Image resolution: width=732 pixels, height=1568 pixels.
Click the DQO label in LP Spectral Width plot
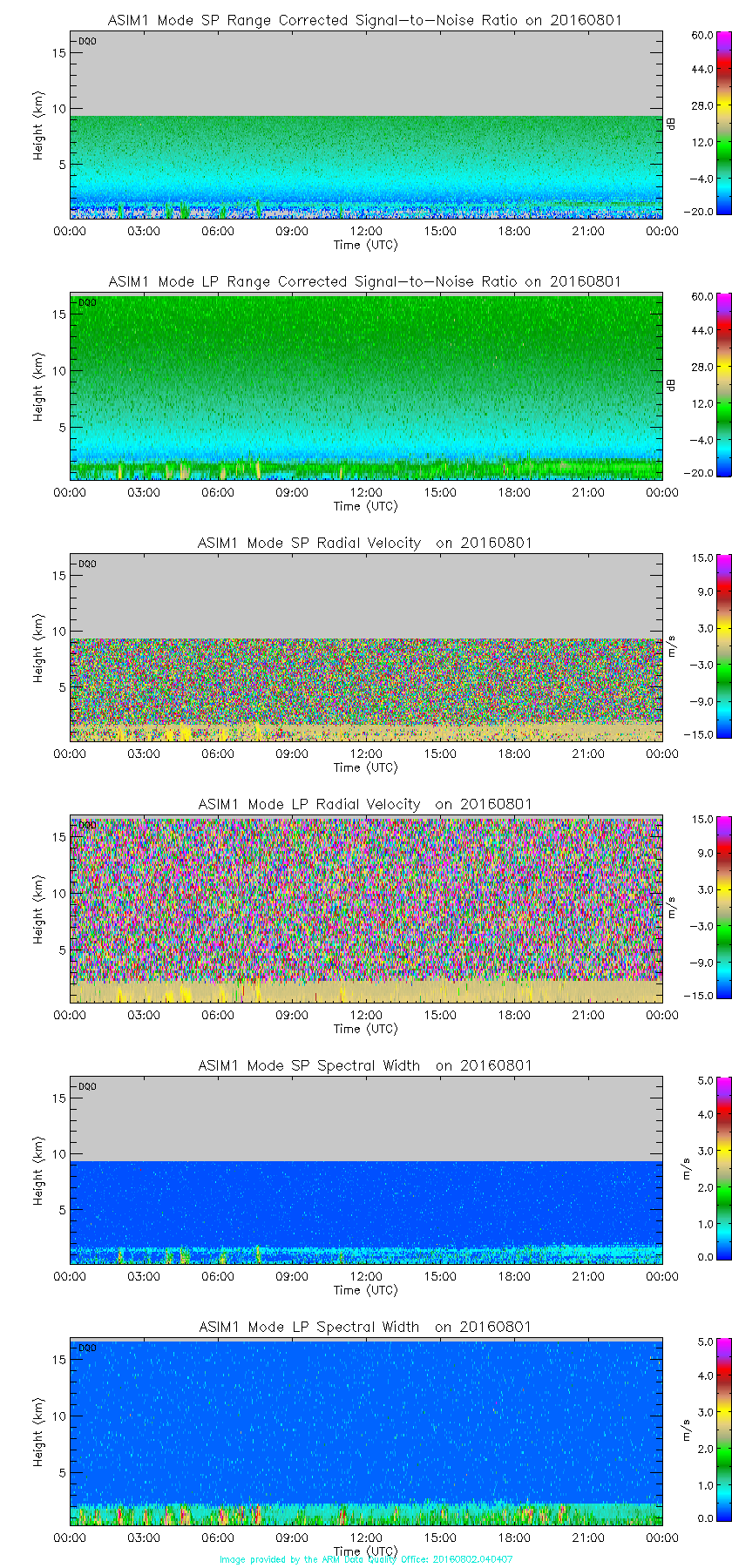click(x=87, y=1348)
